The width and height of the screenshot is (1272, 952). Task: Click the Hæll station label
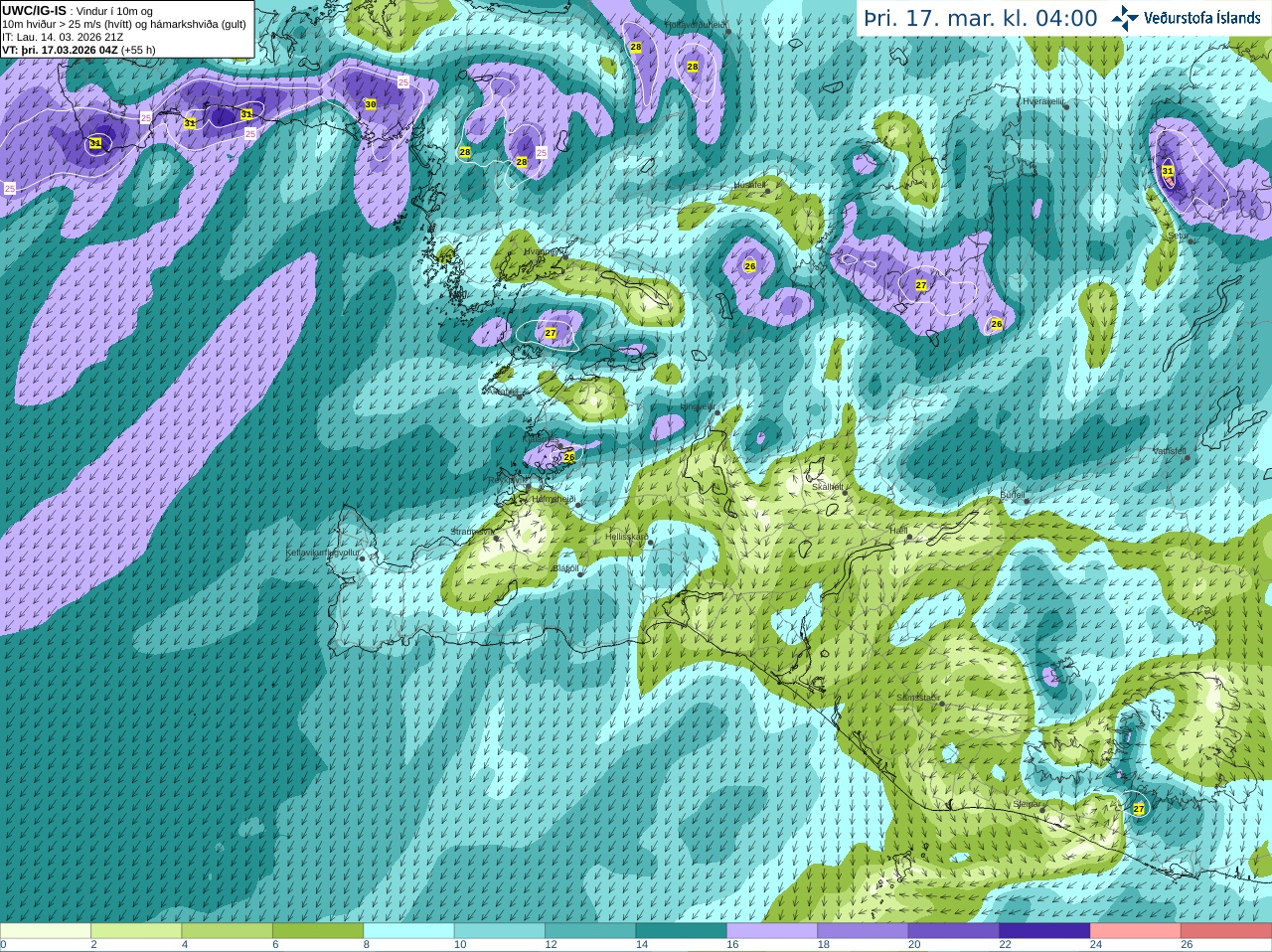(898, 531)
